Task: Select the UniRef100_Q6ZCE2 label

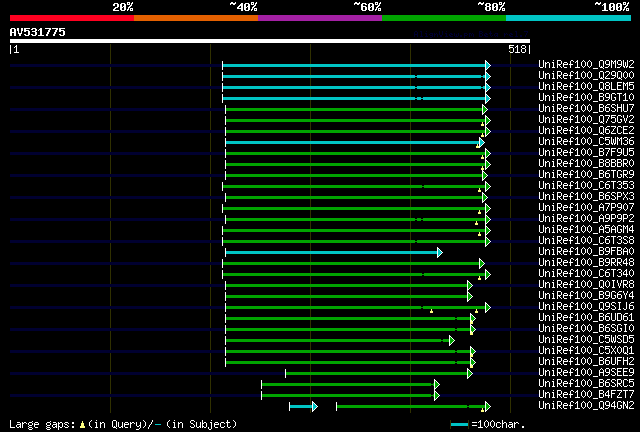Action: click(x=586, y=131)
